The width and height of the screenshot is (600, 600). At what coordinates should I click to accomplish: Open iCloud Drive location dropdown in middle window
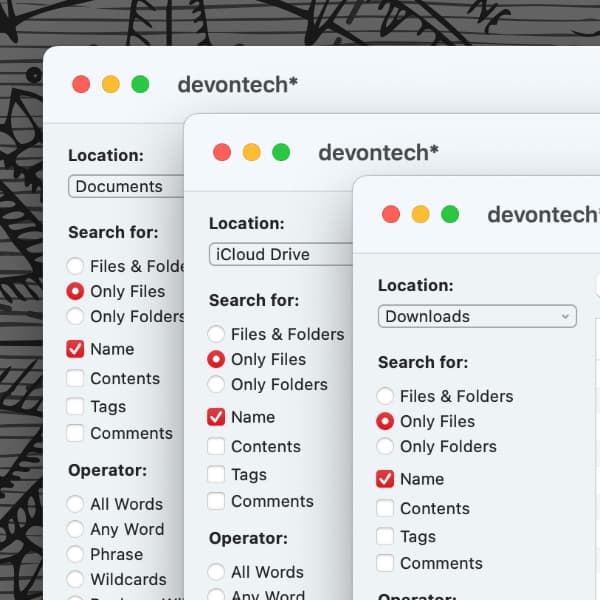[280, 254]
